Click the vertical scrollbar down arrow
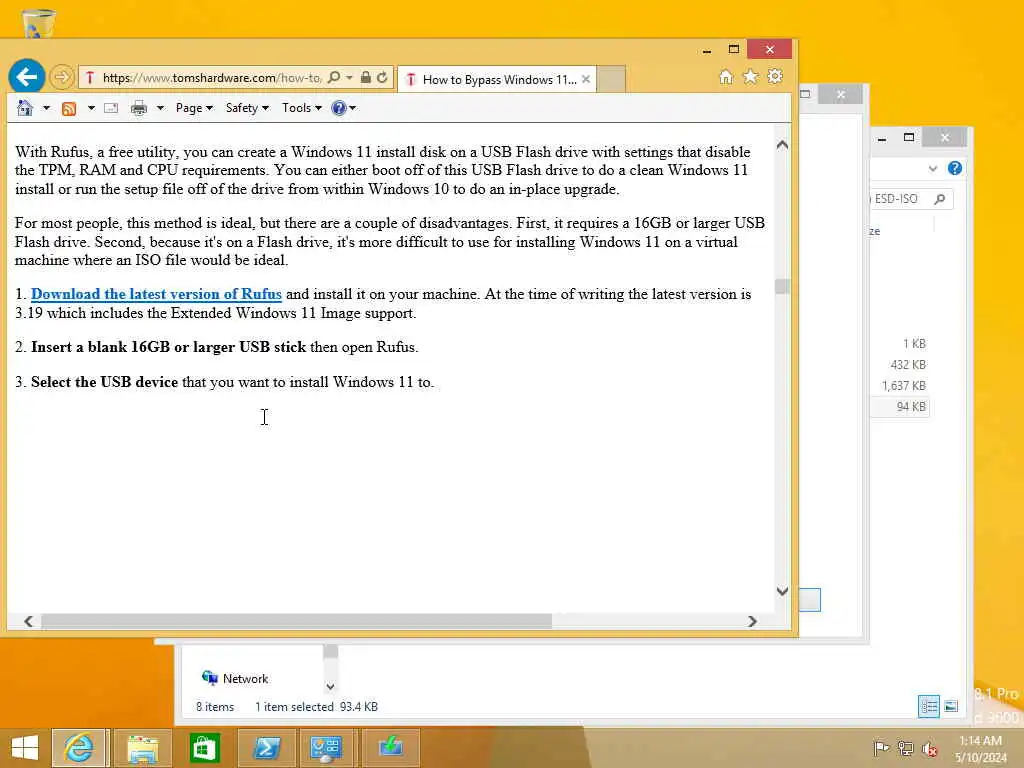The width and height of the screenshot is (1024, 768). click(x=782, y=591)
